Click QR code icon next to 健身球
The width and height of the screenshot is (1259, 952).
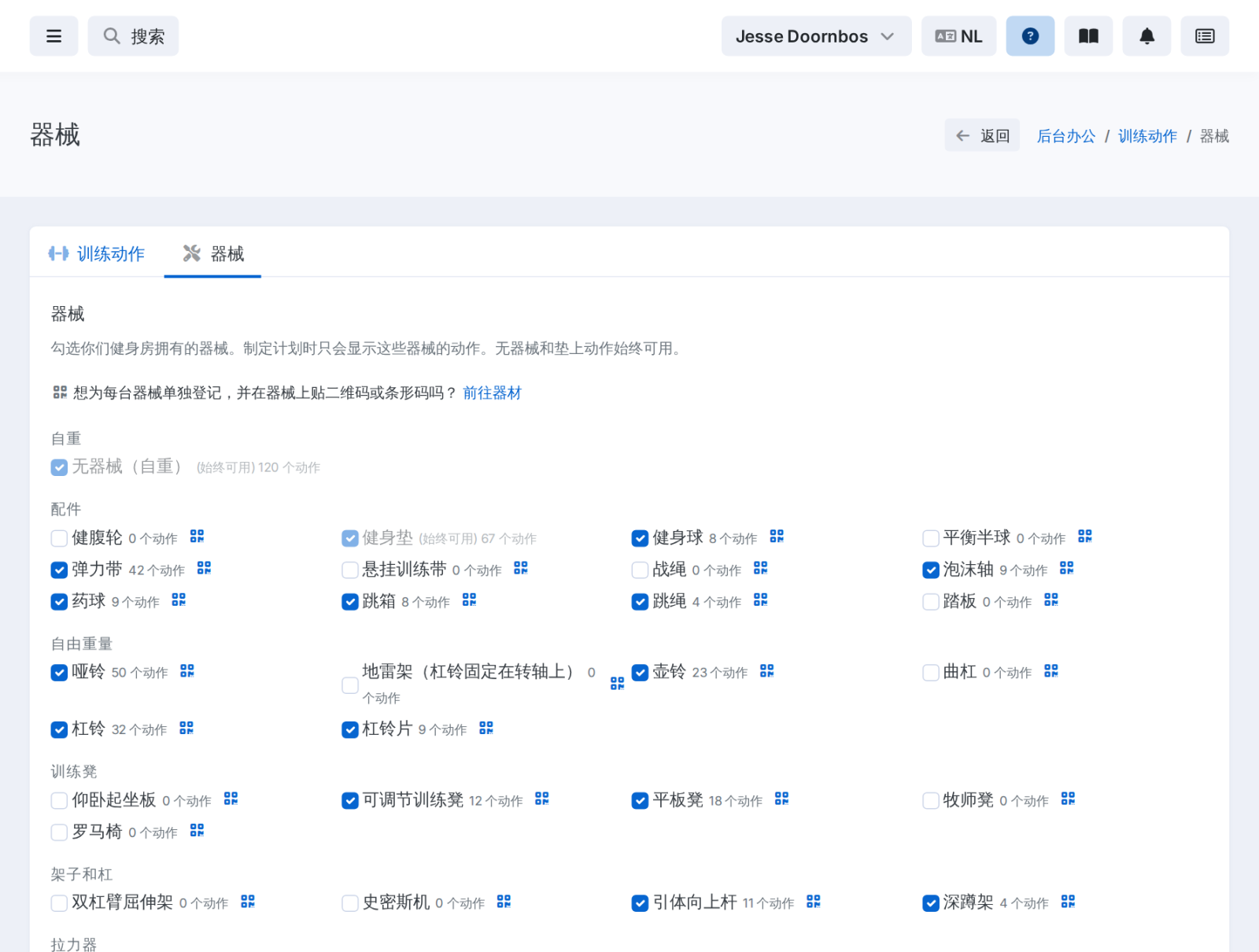coord(777,537)
